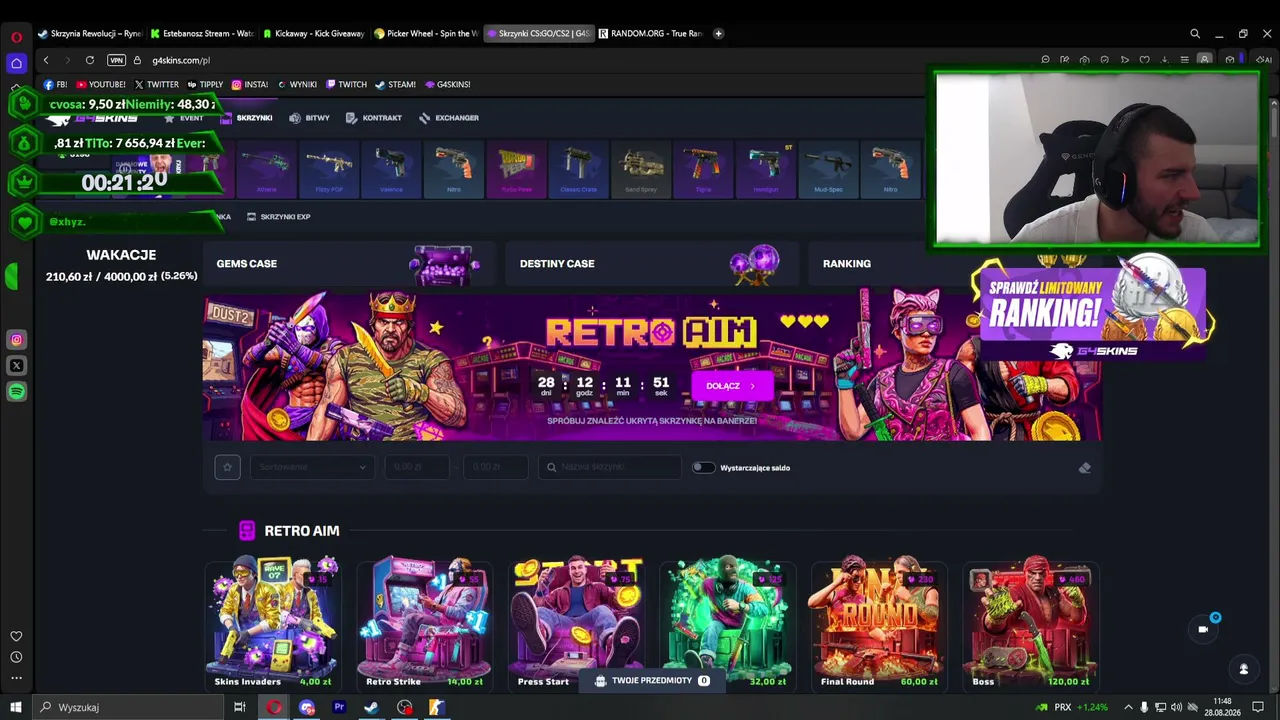Open Skins Invaders case
This screenshot has width=1280, height=720.
(273, 625)
